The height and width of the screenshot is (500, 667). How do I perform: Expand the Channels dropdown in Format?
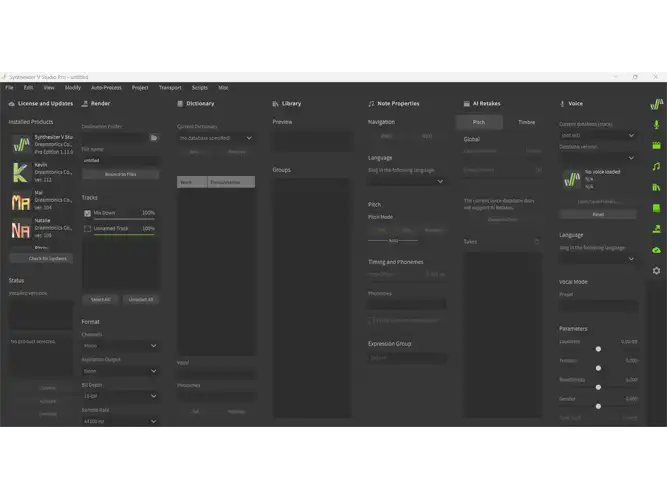pos(120,346)
